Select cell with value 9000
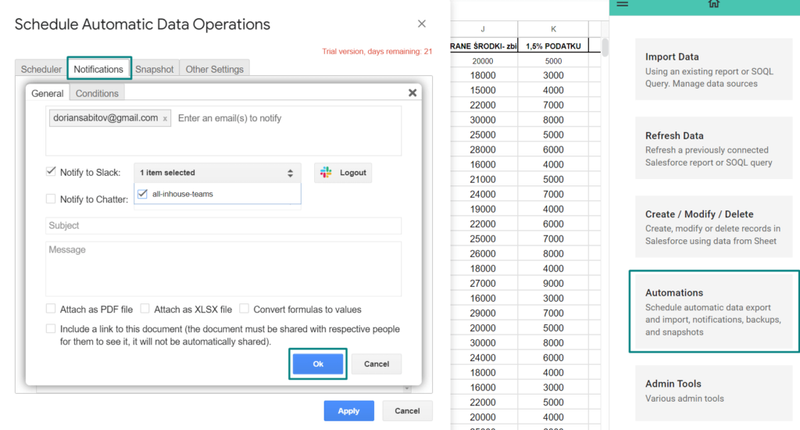This screenshot has height=430, width=800. coord(553,284)
